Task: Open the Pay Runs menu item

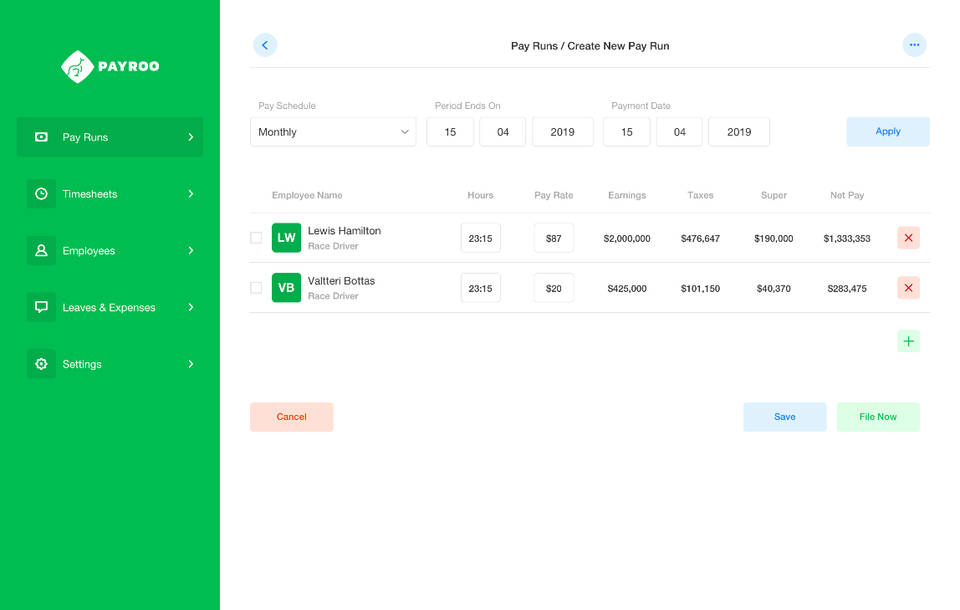Action: (x=110, y=137)
